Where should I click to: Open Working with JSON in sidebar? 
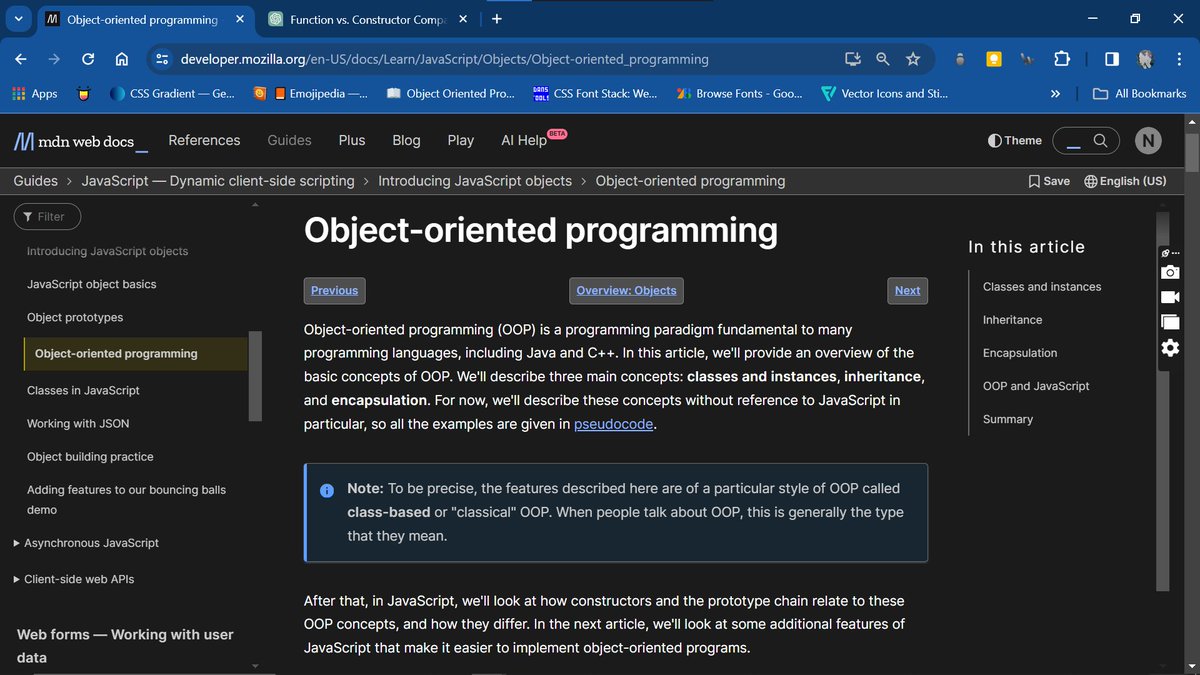click(78, 423)
